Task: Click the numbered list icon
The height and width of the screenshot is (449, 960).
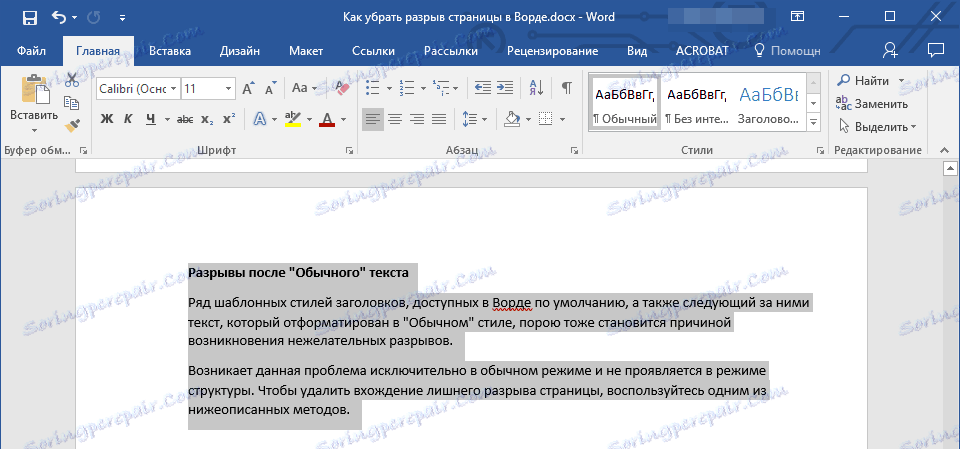Action: pyautogui.click(x=405, y=88)
